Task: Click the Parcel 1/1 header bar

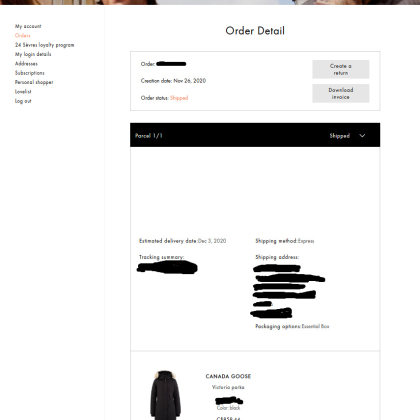Action: [255, 135]
